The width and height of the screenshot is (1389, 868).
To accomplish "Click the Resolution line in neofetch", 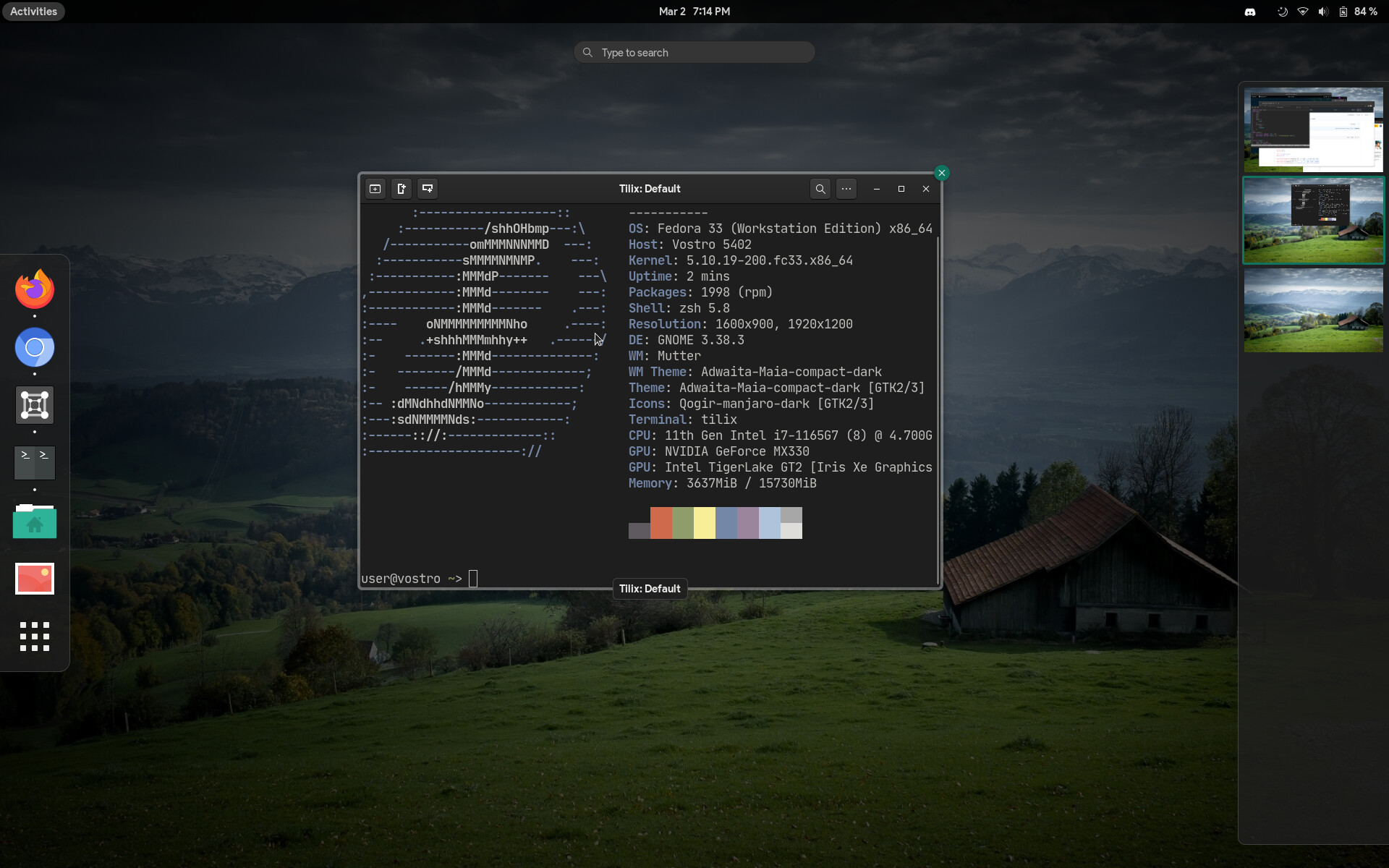I will point(741,324).
